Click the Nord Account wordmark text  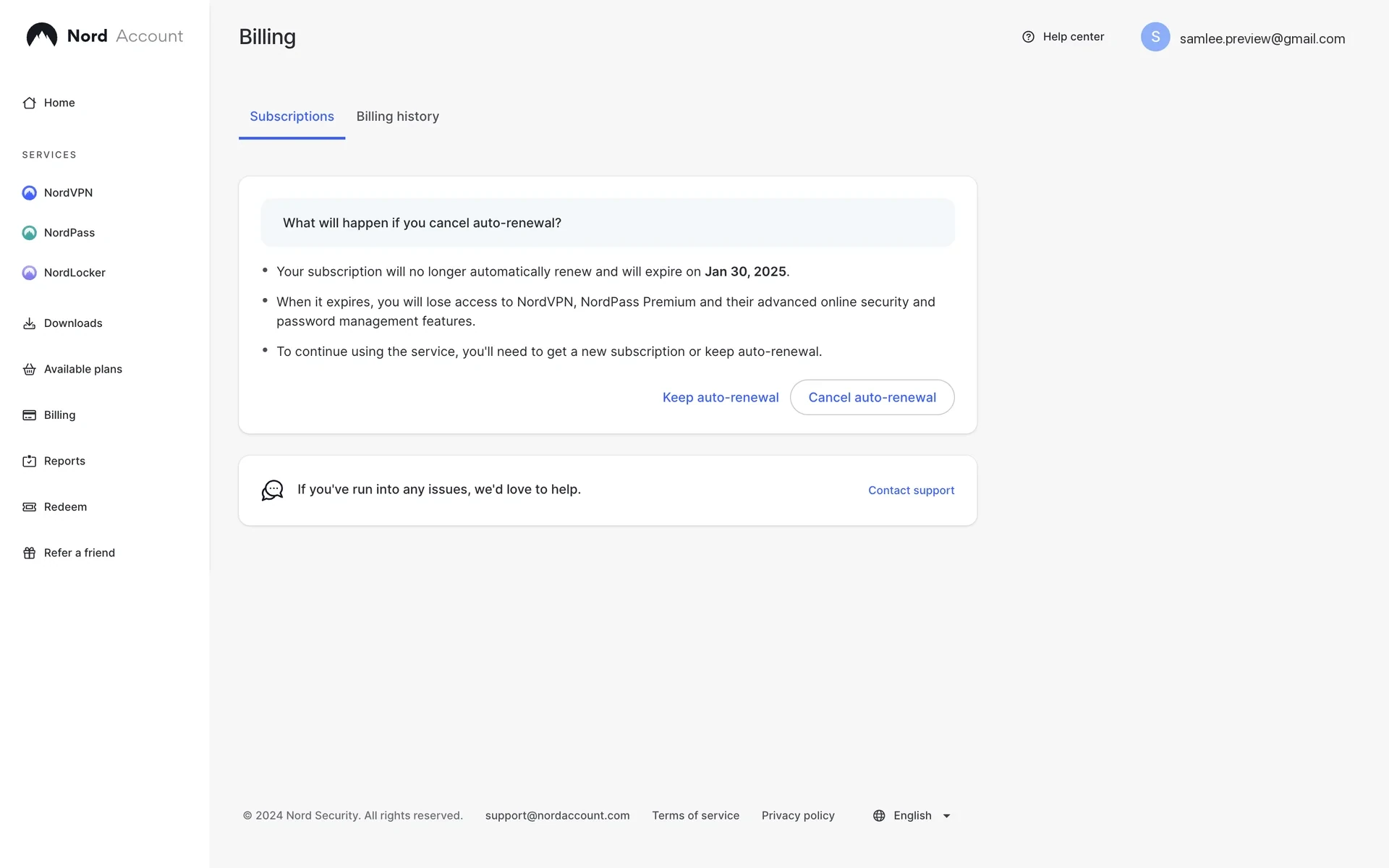(125, 36)
